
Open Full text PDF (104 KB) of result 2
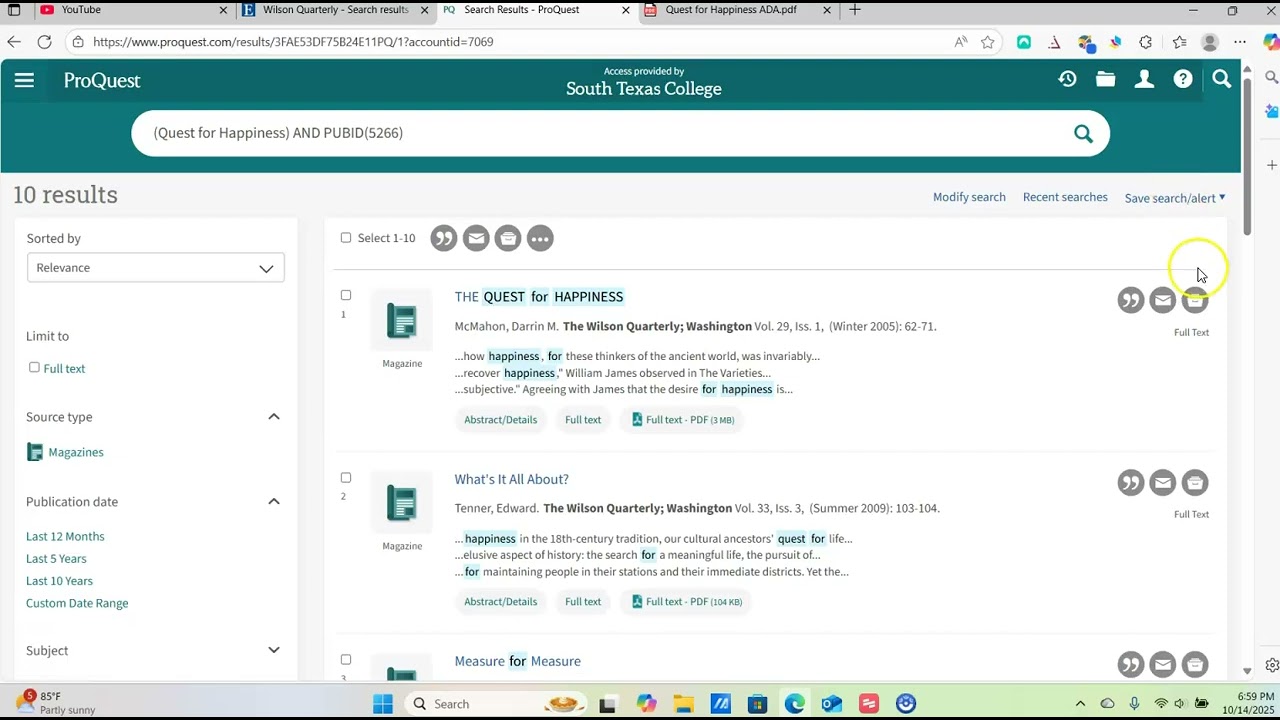click(x=687, y=602)
